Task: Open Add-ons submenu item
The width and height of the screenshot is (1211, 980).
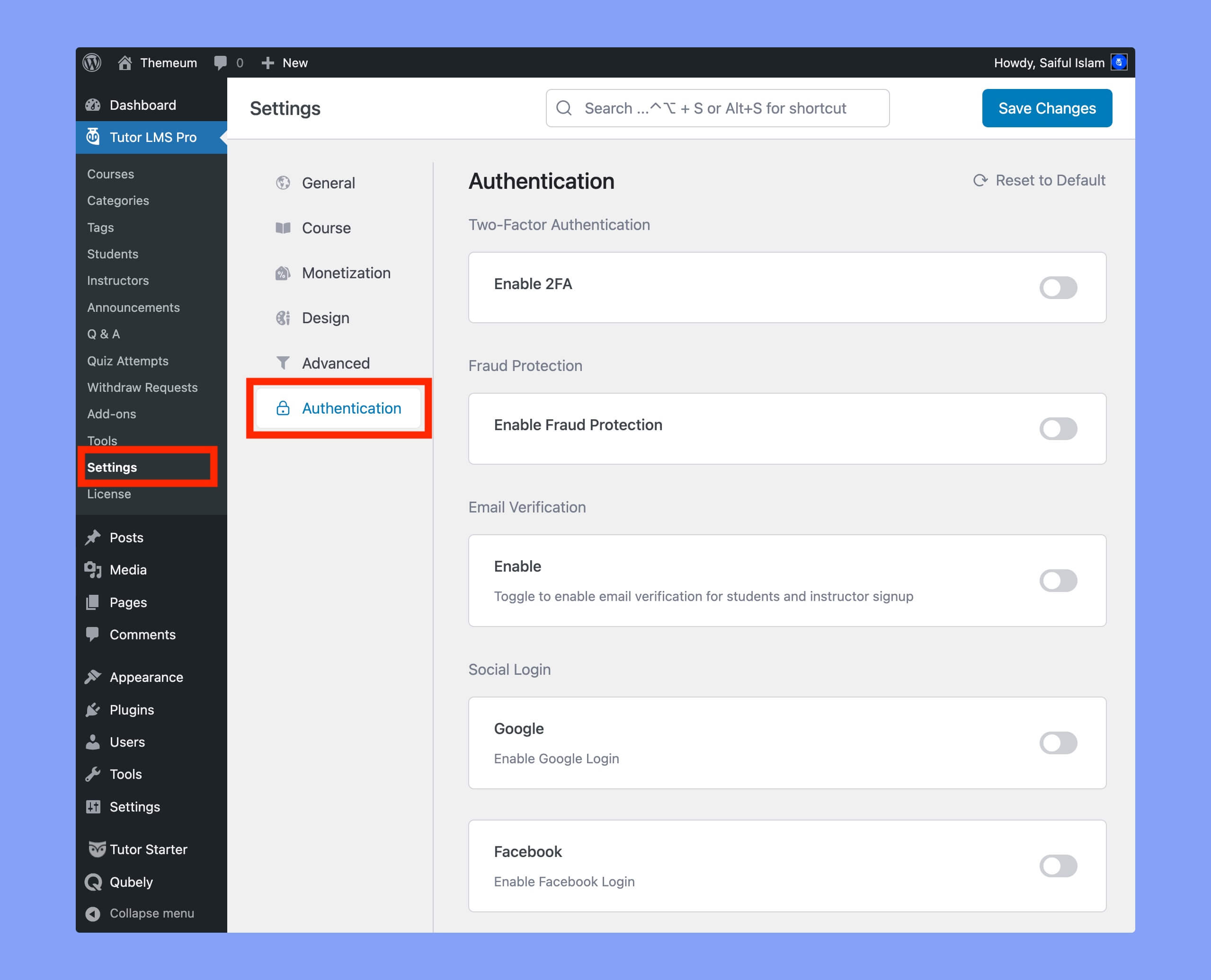Action: pos(111,414)
